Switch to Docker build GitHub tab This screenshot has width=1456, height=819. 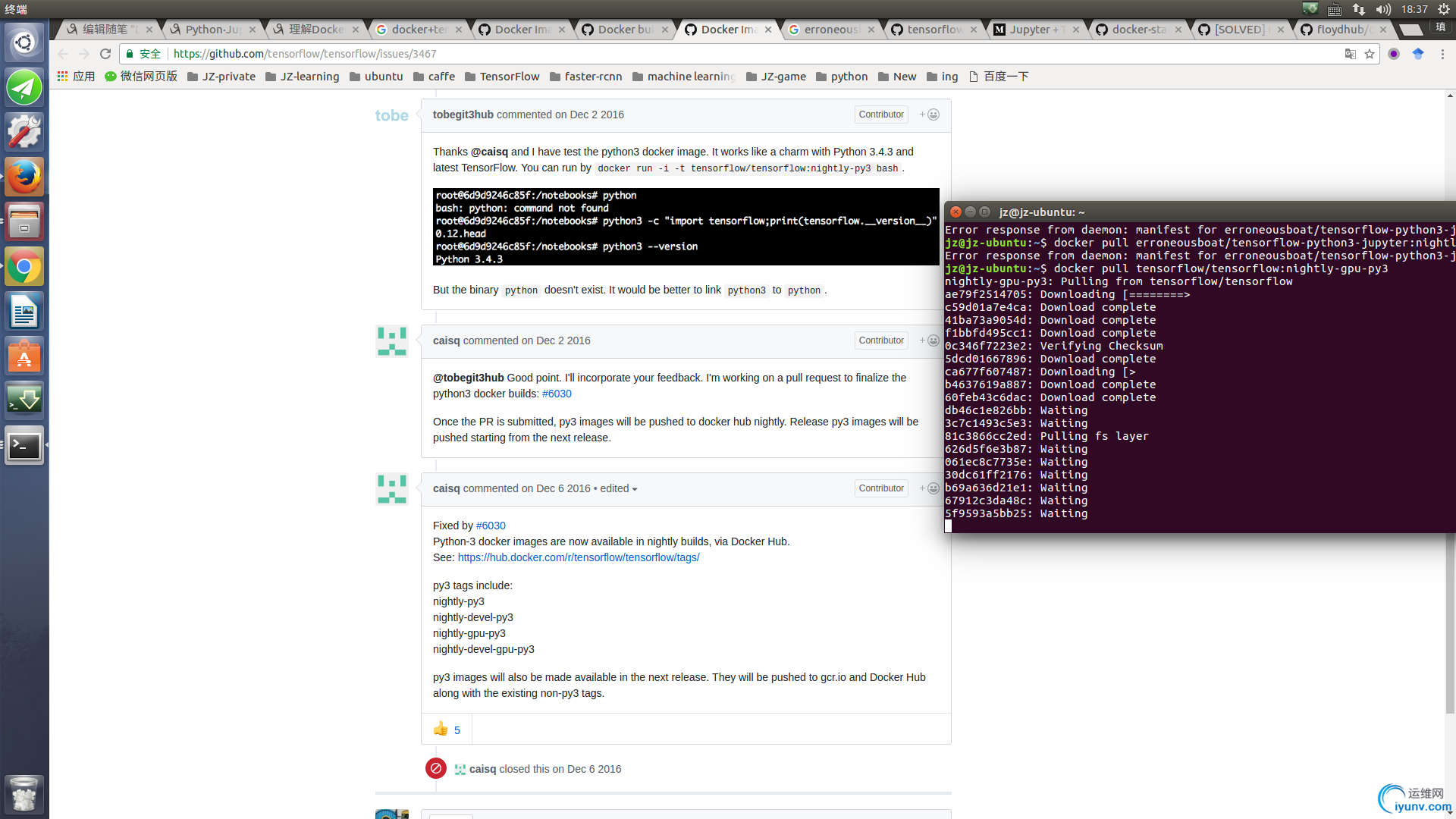click(x=626, y=30)
